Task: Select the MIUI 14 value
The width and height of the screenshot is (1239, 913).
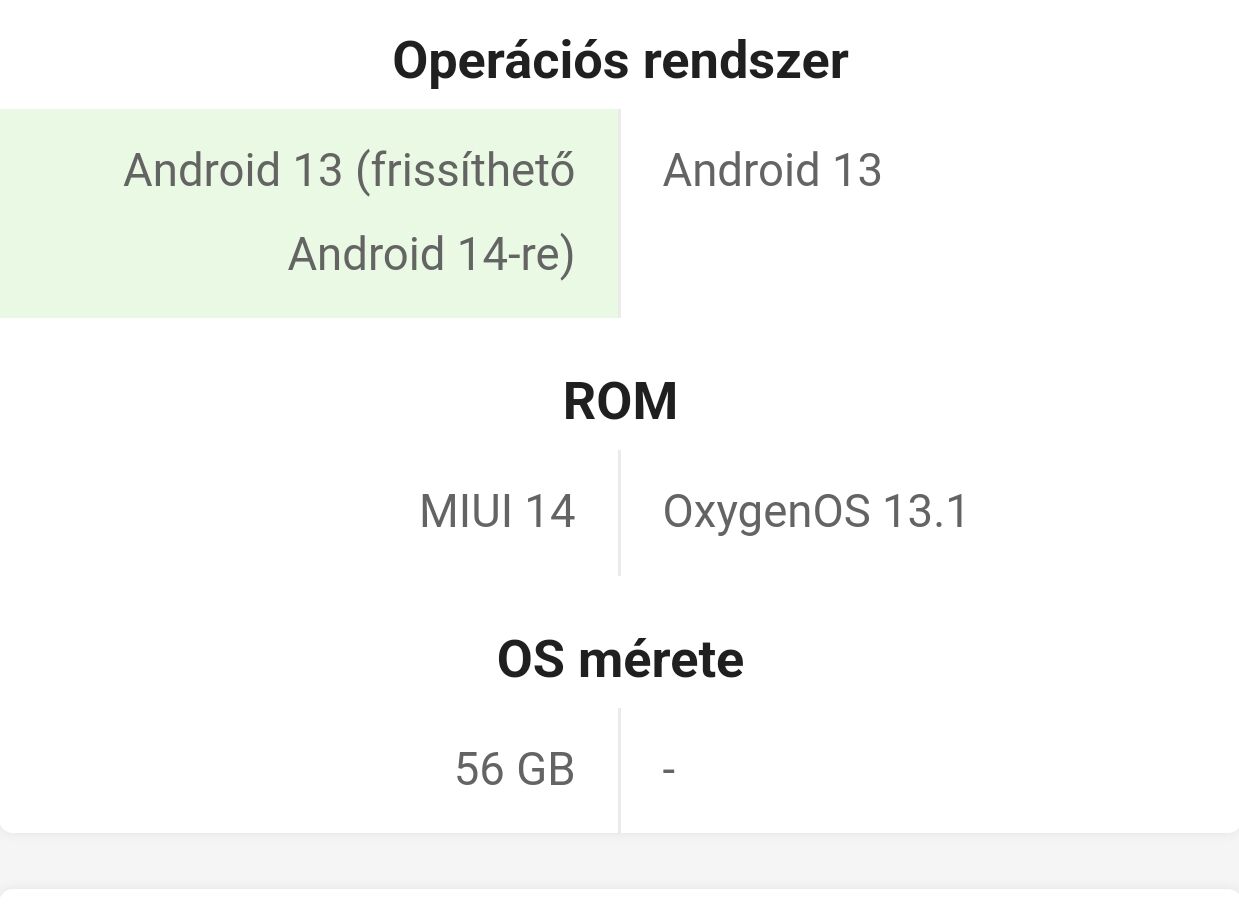Action: tap(497, 512)
